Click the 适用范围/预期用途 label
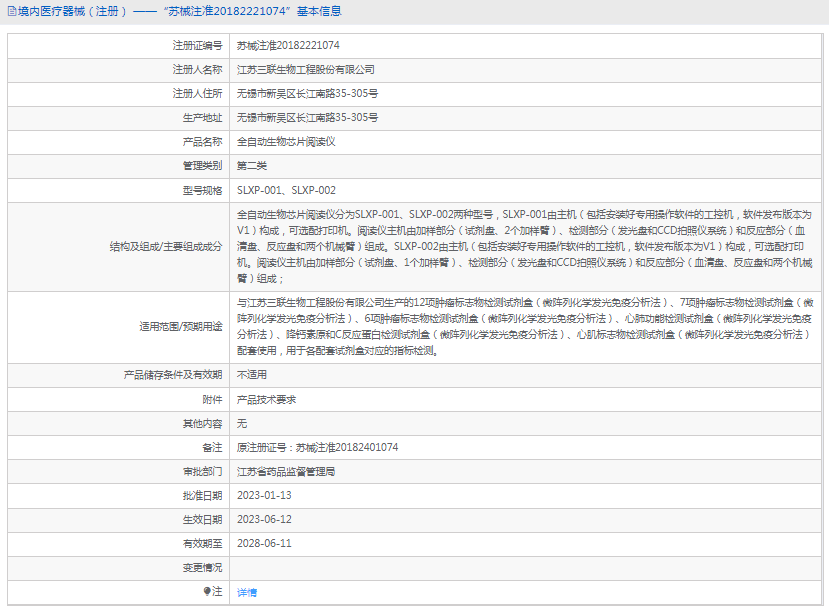Screen dimensions: 829x609 coord(181,327)
